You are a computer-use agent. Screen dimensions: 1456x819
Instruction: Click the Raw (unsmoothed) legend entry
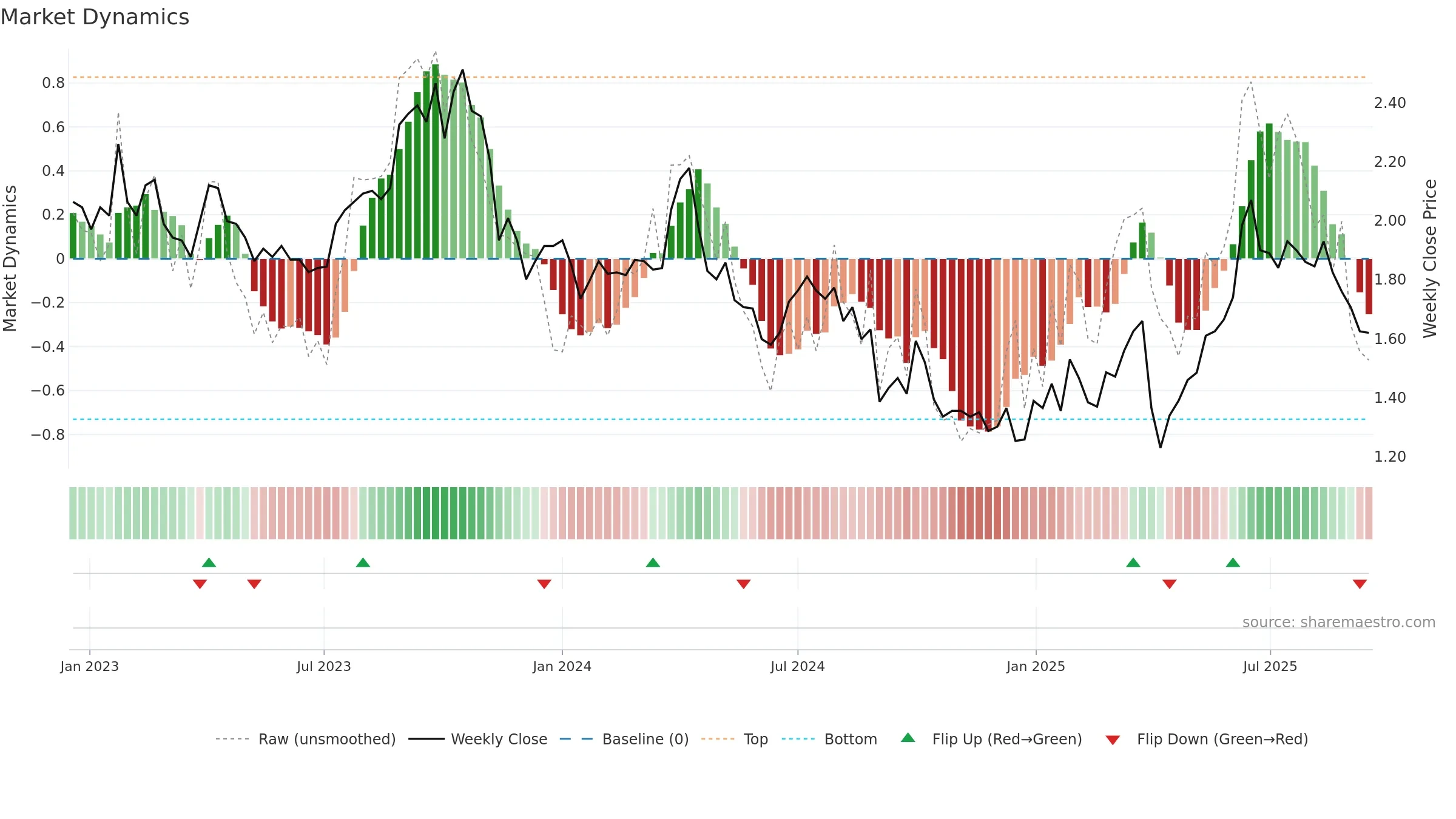point(306,739)
